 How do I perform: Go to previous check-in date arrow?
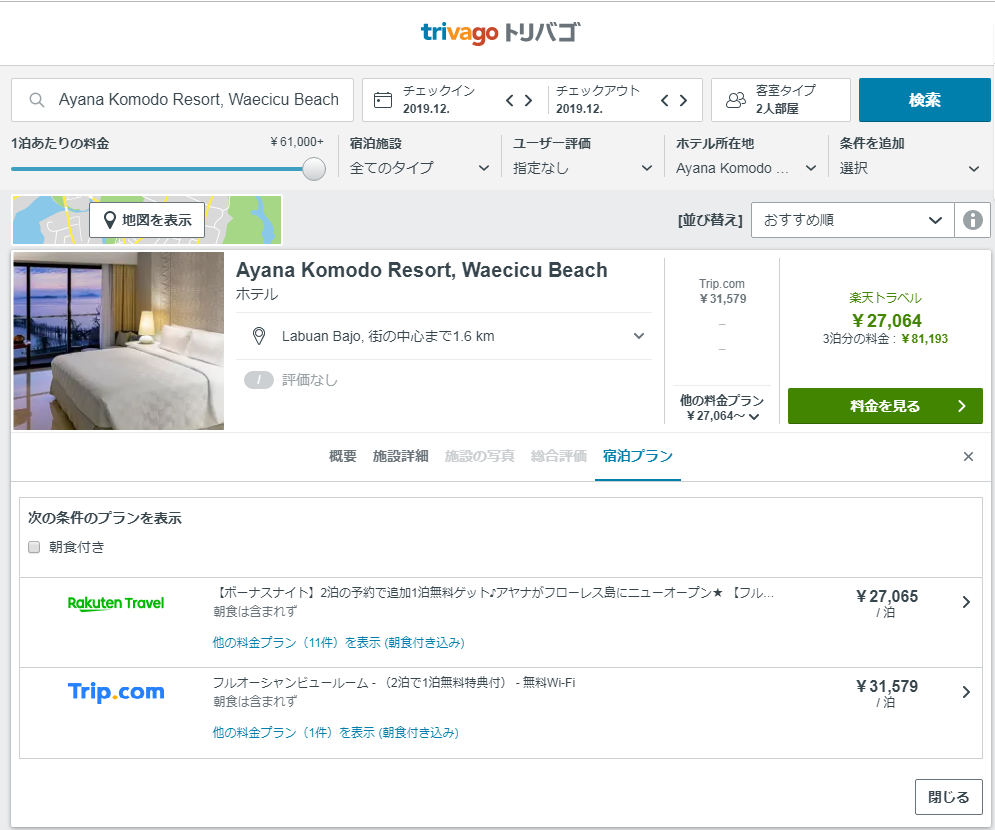point(510,100)
